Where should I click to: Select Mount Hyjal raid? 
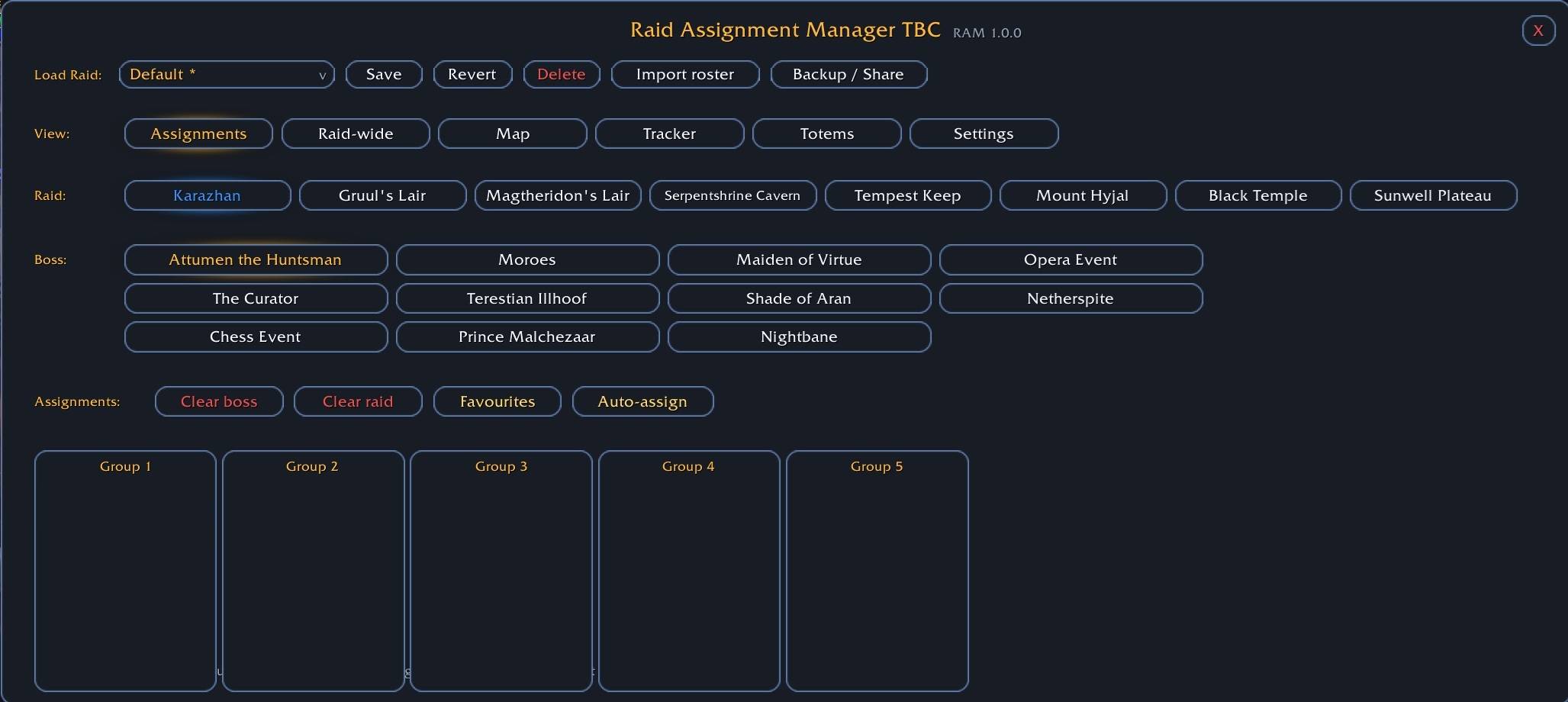(x=1083, y=195)
